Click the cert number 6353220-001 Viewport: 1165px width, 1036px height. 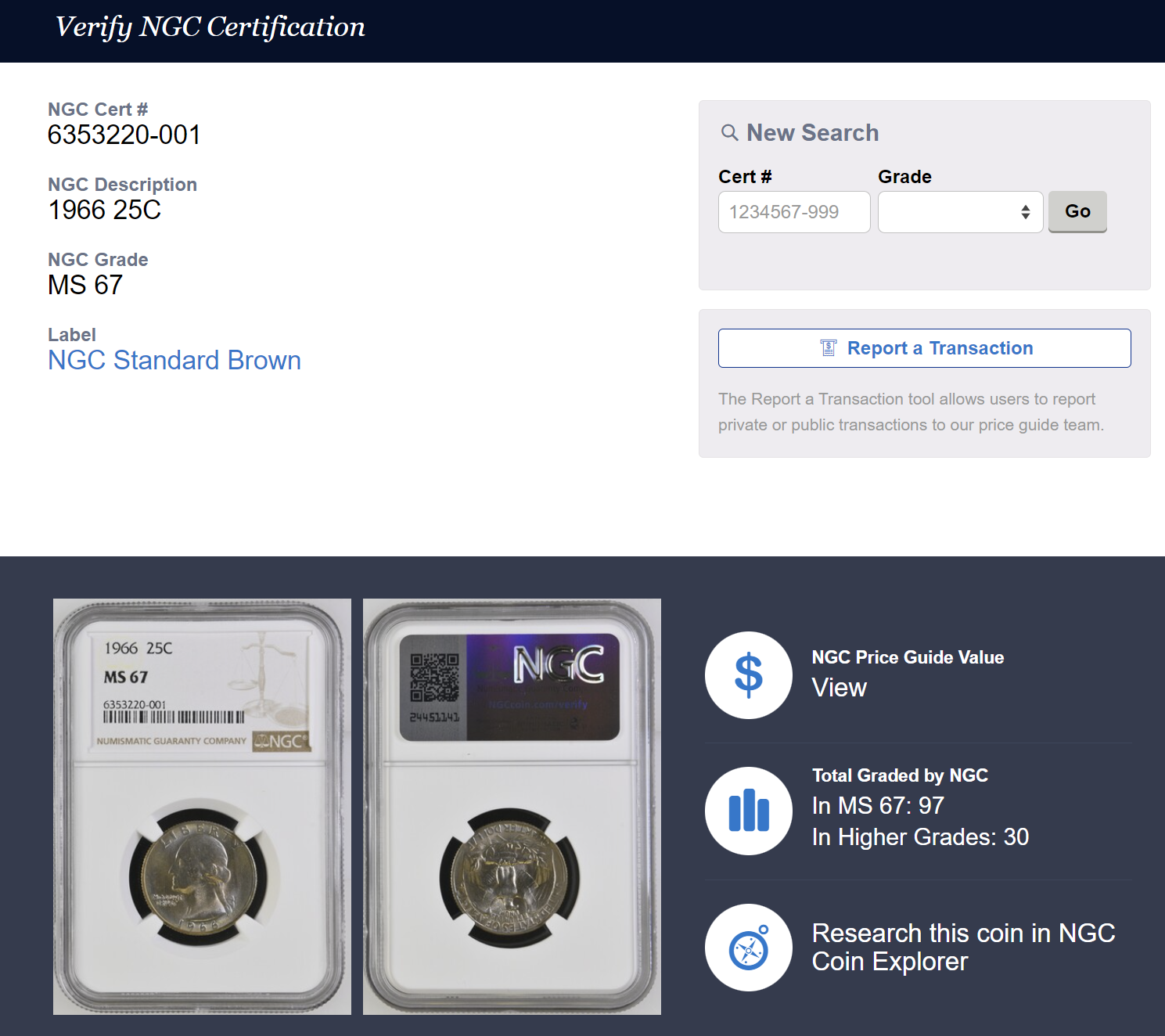(124, 135)
